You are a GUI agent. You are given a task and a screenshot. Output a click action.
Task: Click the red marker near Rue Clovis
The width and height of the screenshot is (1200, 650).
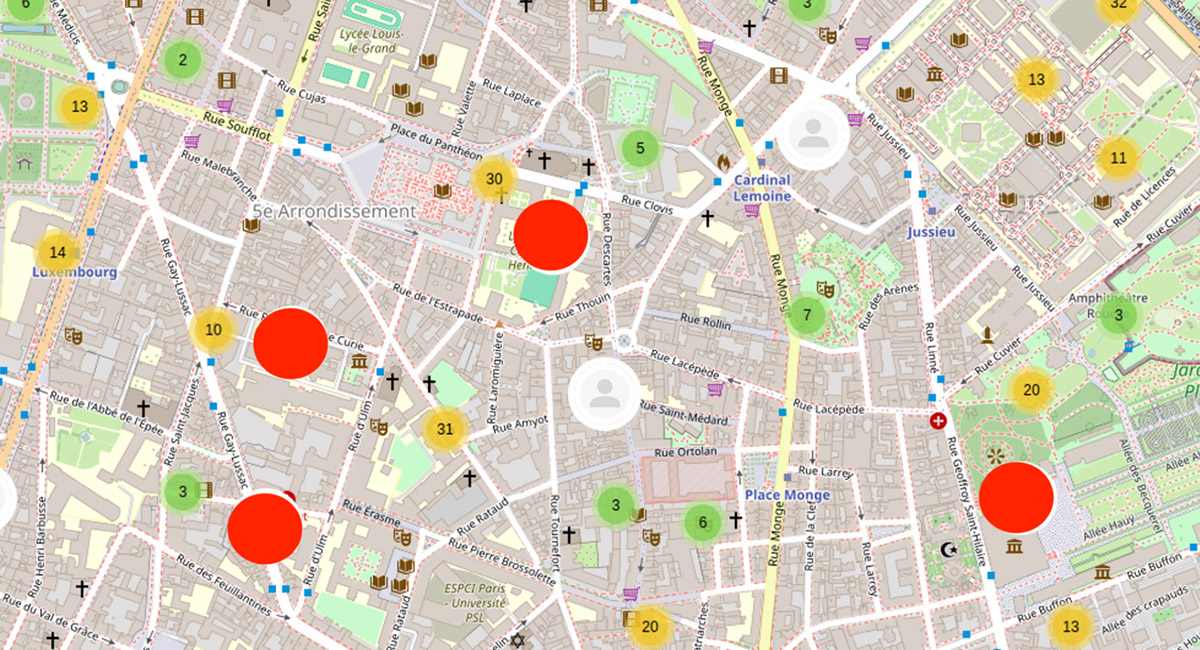tap(550, 235)
